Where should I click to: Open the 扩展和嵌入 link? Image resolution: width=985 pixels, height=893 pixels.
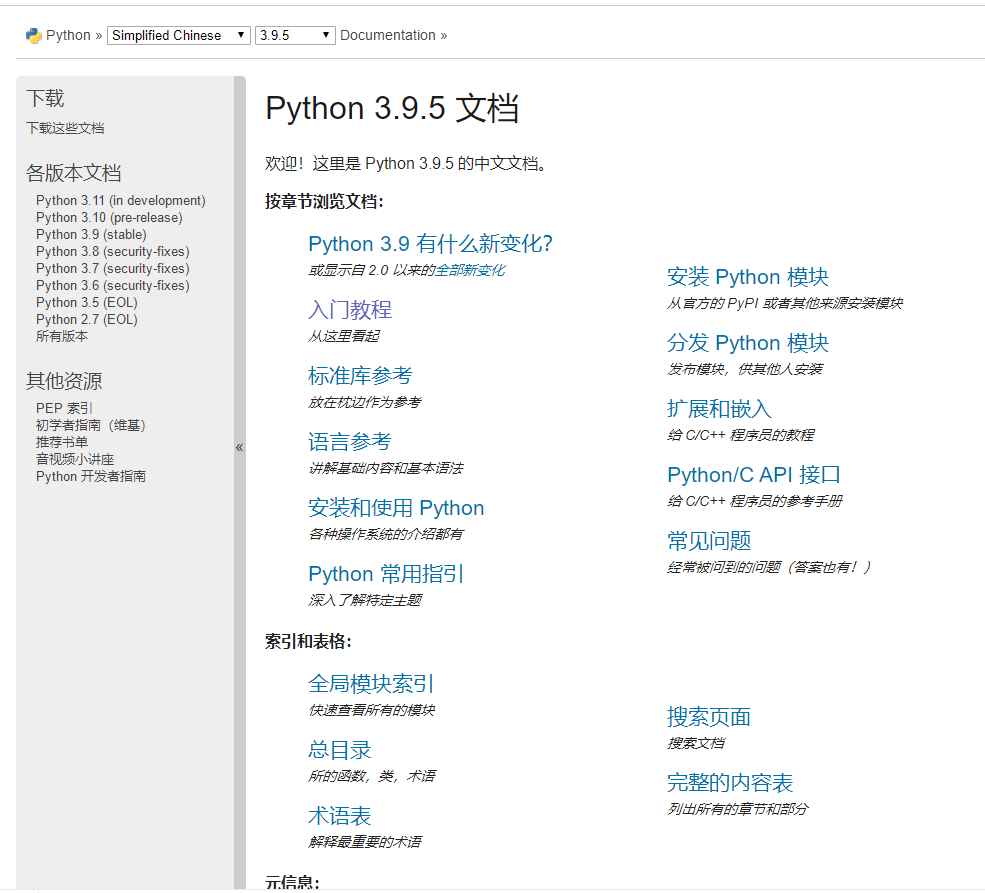719,409
